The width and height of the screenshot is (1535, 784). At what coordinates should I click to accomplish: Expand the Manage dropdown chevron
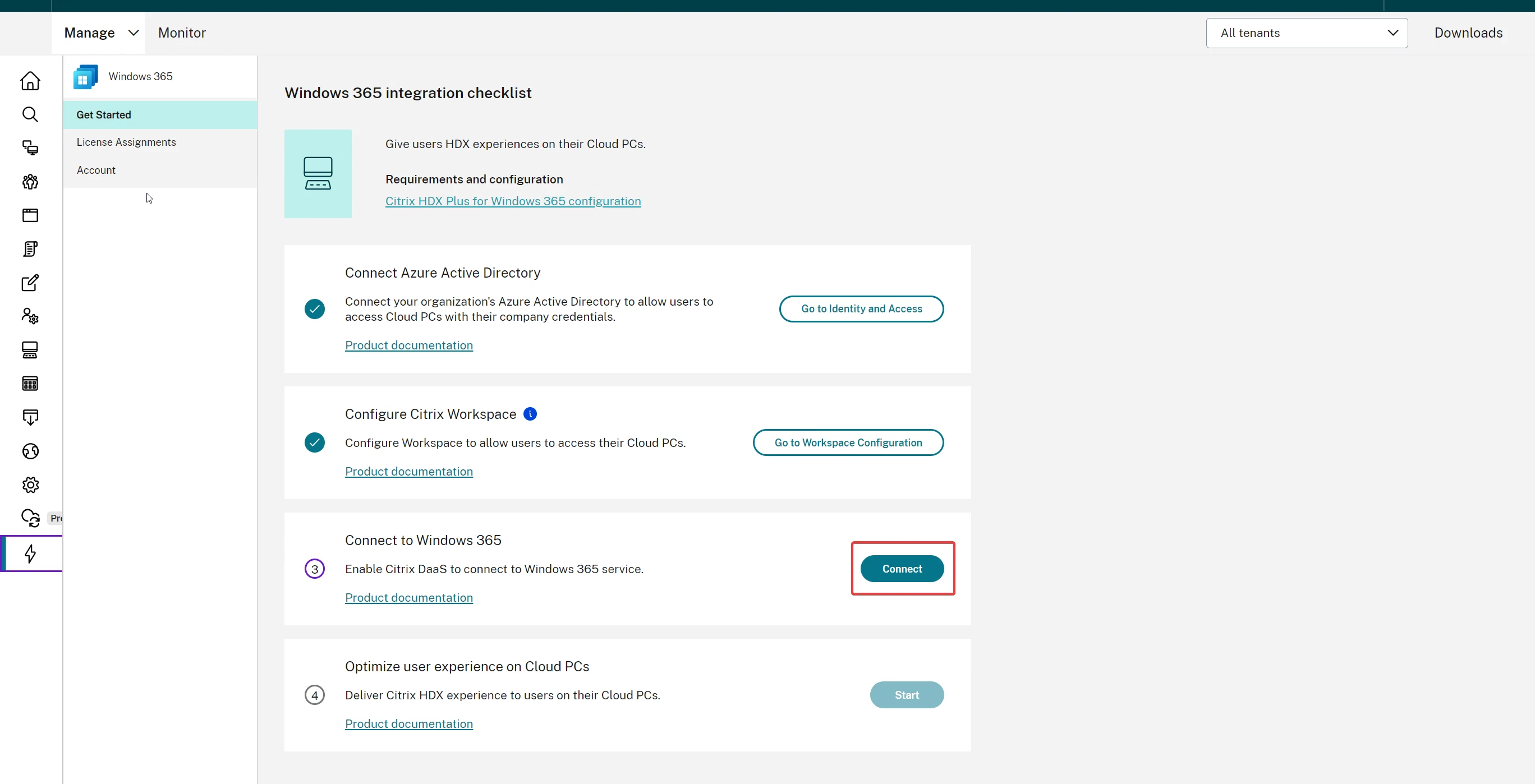click(134, 33)
